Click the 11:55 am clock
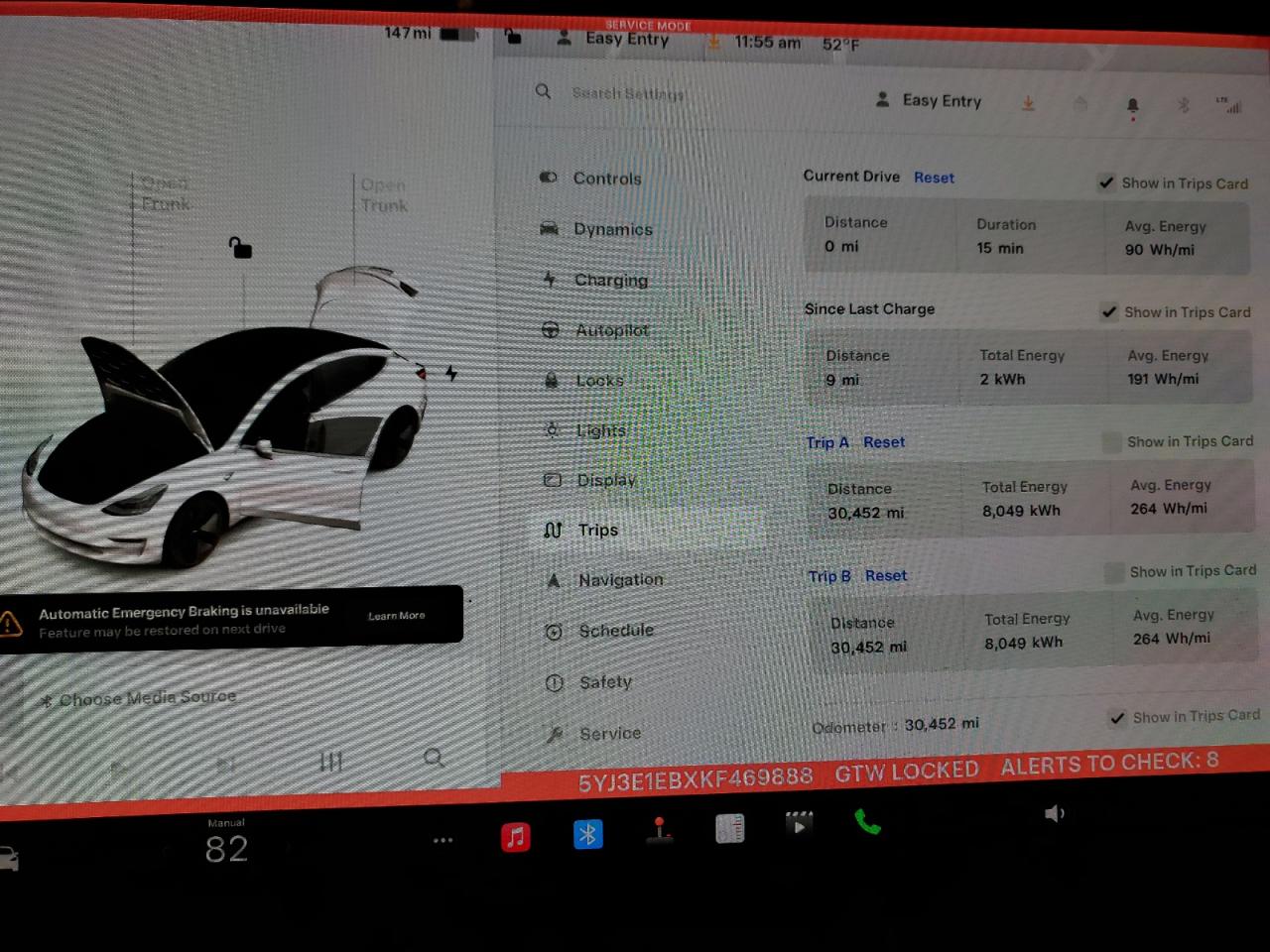Screen dimensions: 1270x952 point(767,43)
